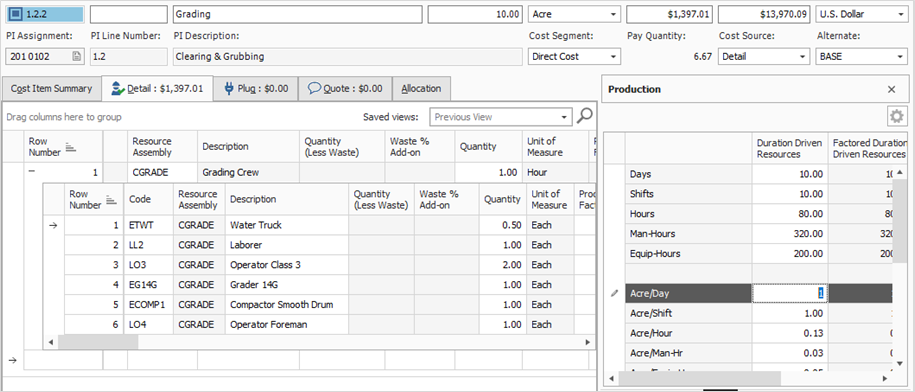Click the 1.2.2 cost item icon

pos(16,14)
